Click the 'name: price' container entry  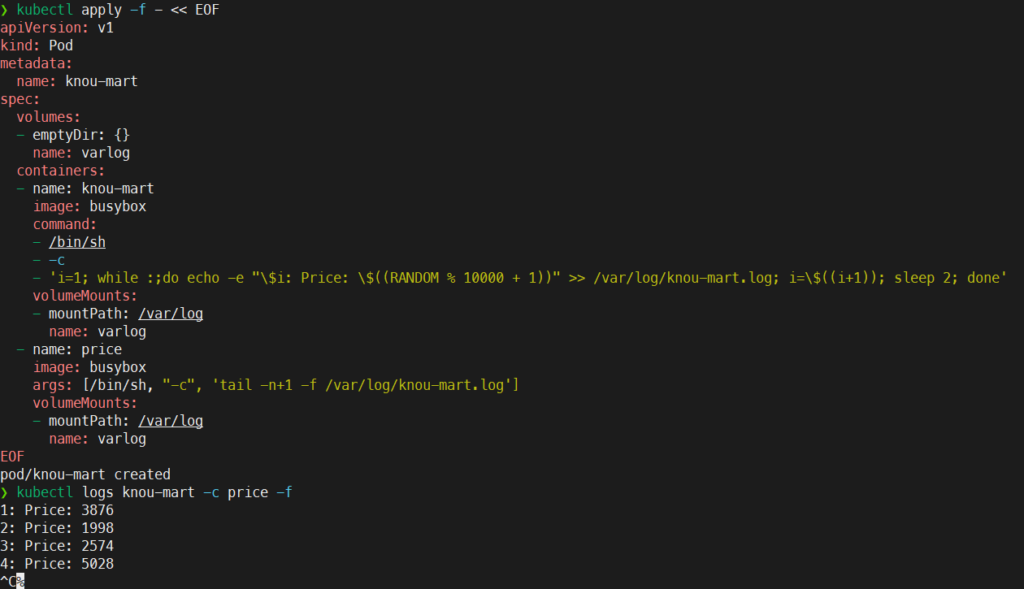77,349
